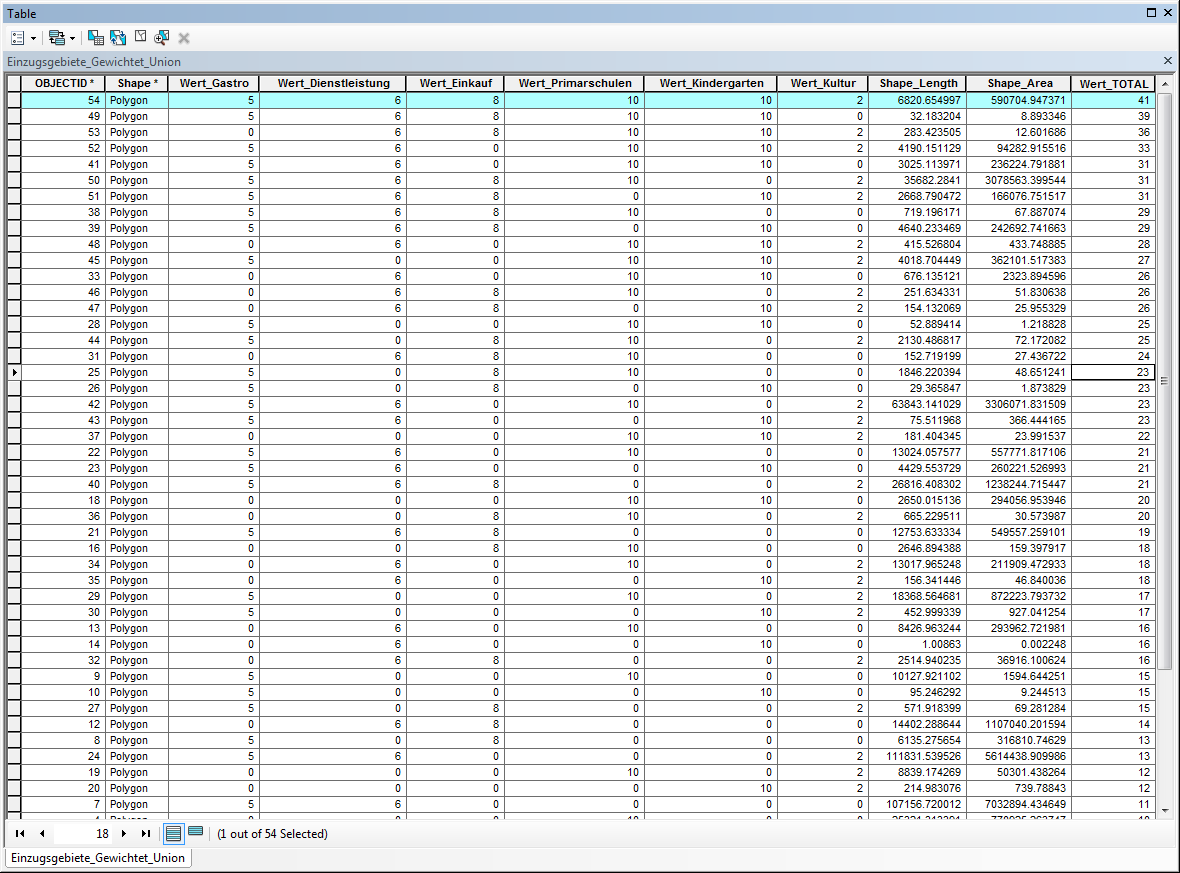
Task: Jump to the last record
Action: point(146,833)
